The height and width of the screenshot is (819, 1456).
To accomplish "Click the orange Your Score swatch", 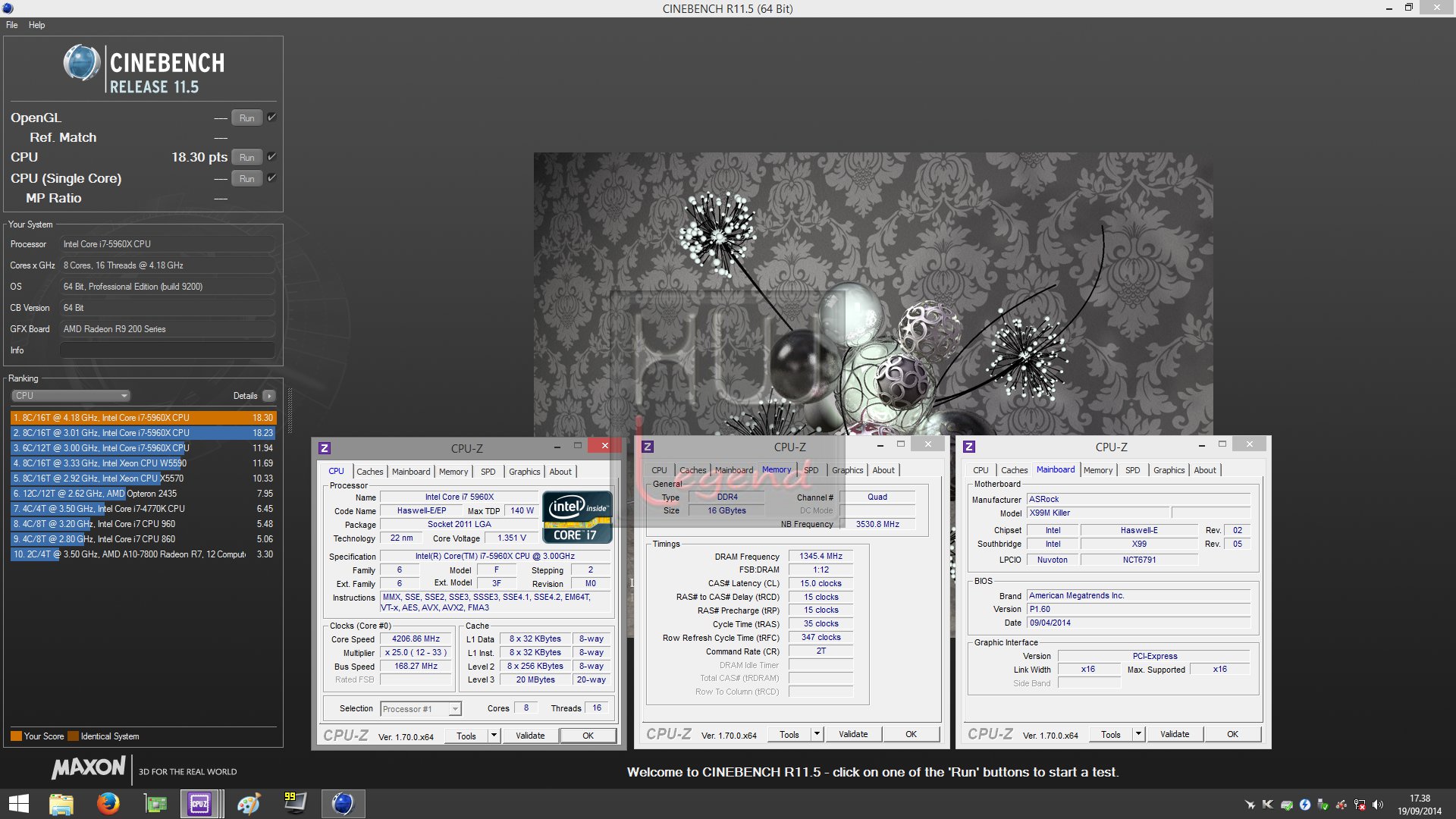I will pos(16,736).
